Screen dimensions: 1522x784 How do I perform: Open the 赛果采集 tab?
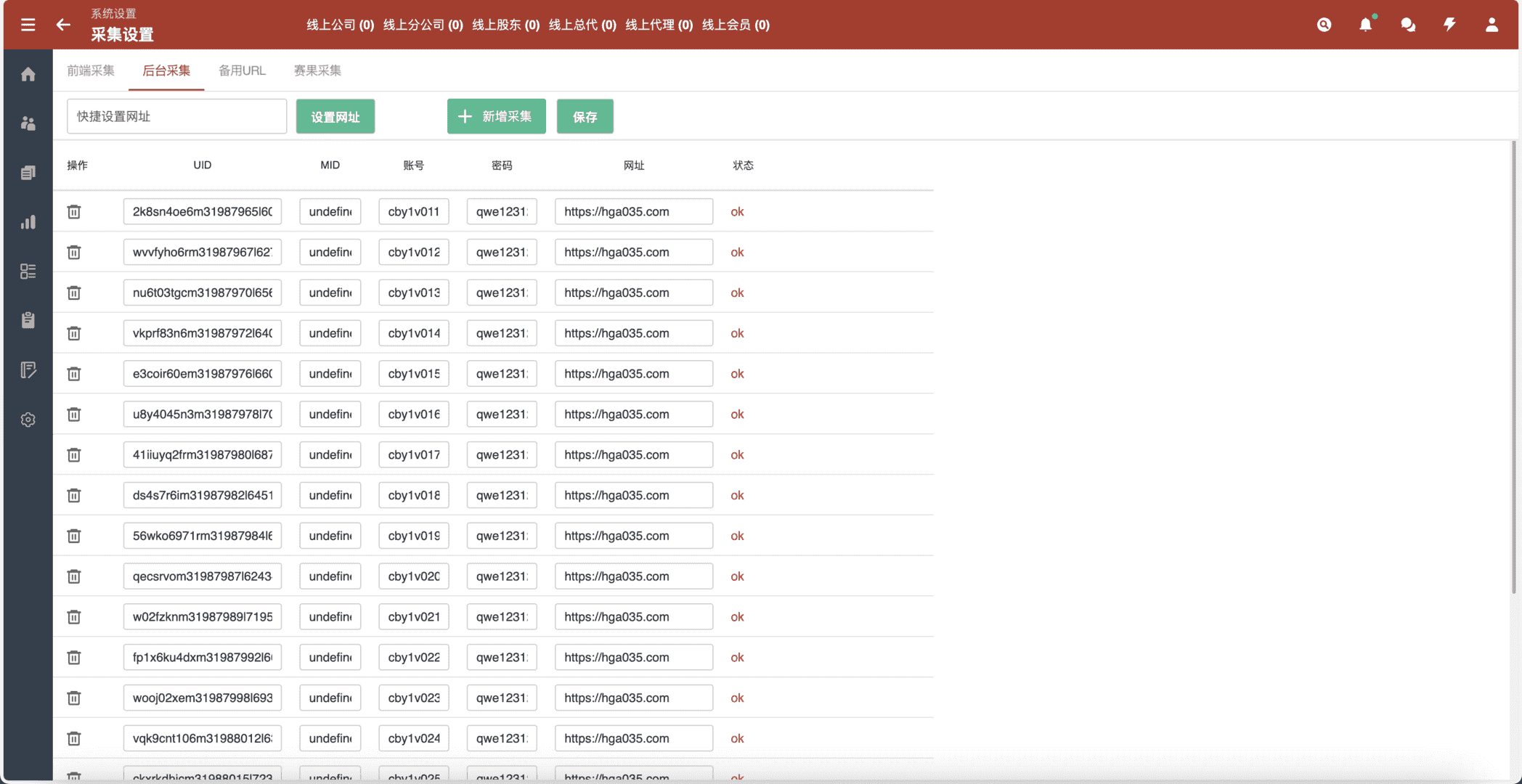[317, 70]
